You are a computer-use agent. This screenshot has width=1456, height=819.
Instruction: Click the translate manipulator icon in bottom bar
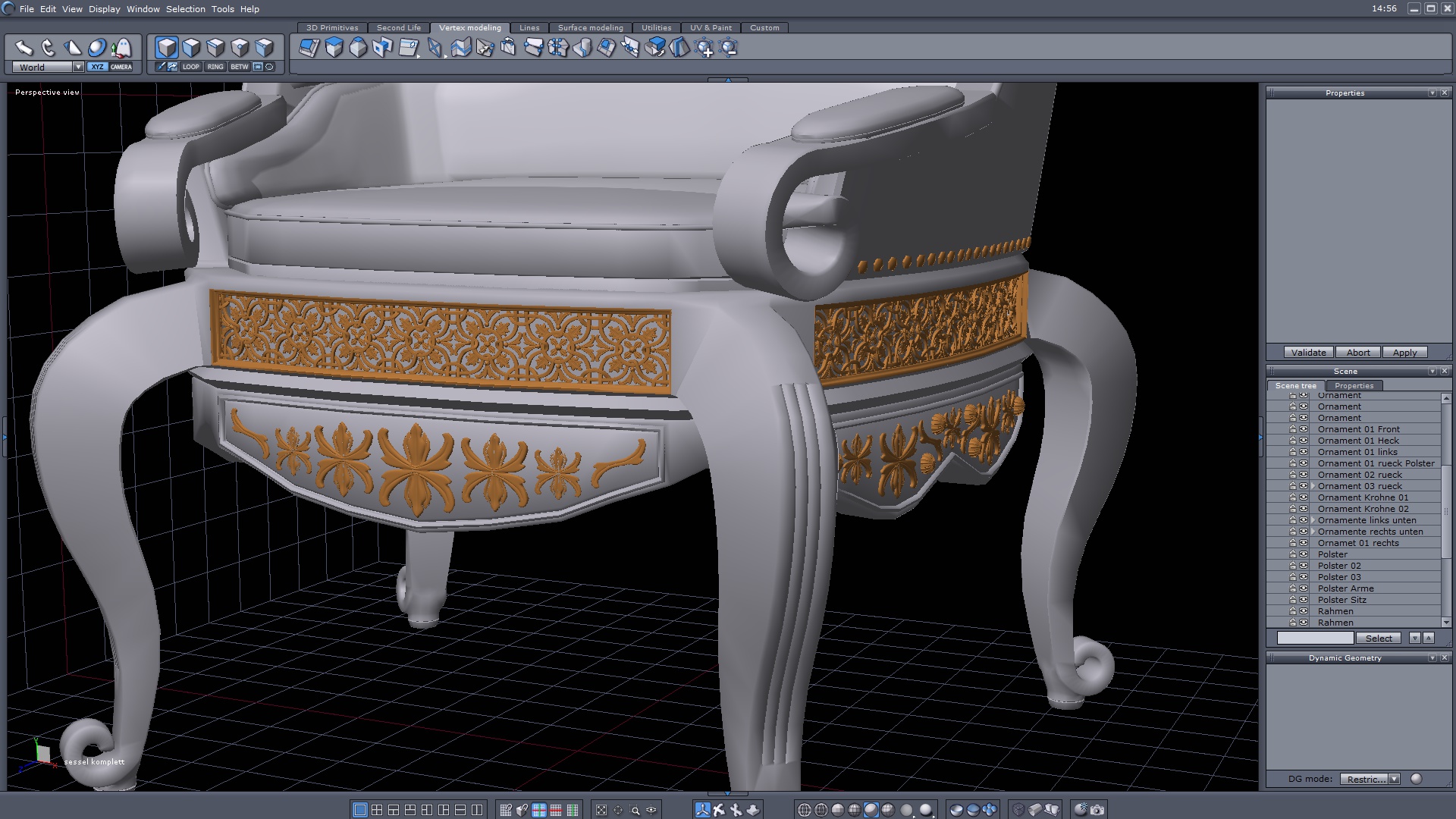pos(703,810)
